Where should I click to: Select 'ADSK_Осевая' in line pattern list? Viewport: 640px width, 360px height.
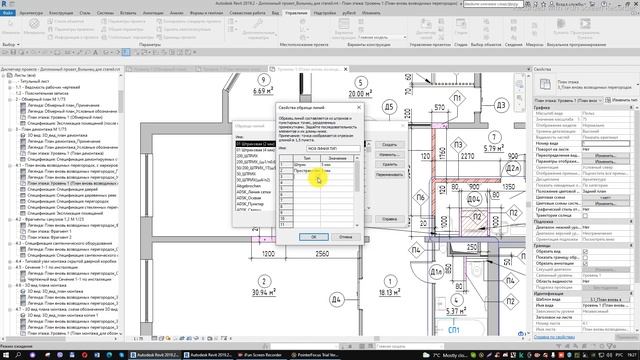[x=249, y=198]
